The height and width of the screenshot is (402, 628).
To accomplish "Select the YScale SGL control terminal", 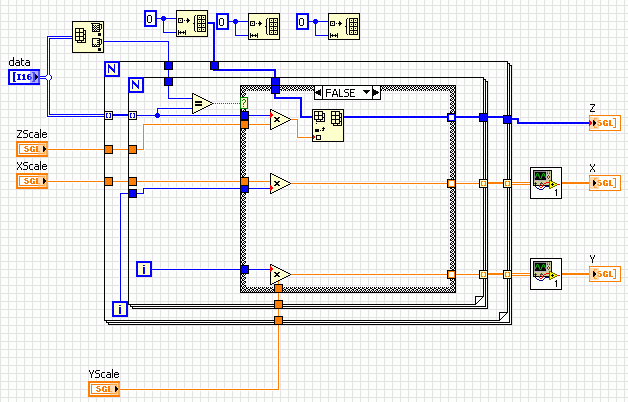I will [104, 389].
